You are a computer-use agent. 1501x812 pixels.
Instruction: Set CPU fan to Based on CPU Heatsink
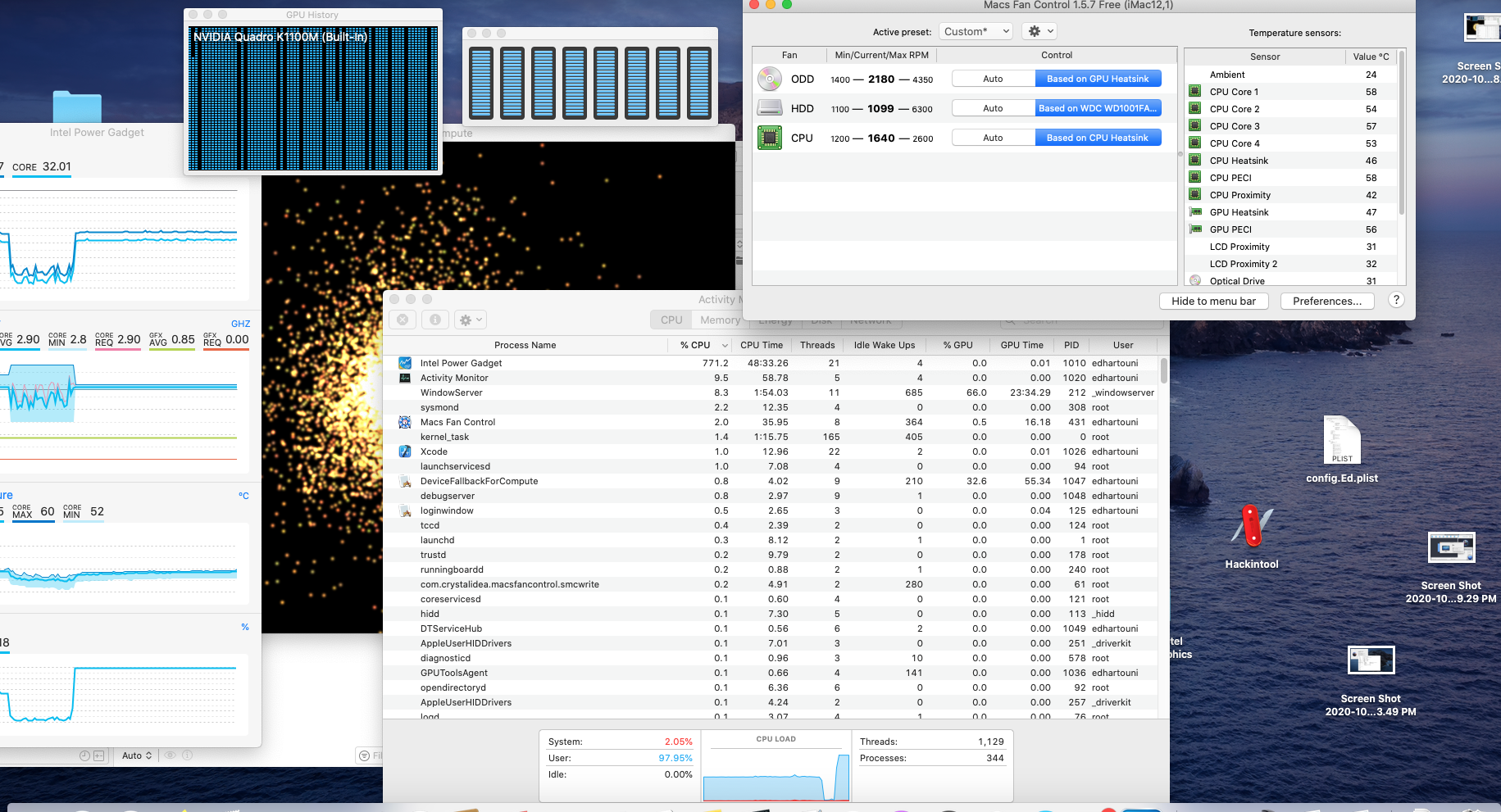1098,138
